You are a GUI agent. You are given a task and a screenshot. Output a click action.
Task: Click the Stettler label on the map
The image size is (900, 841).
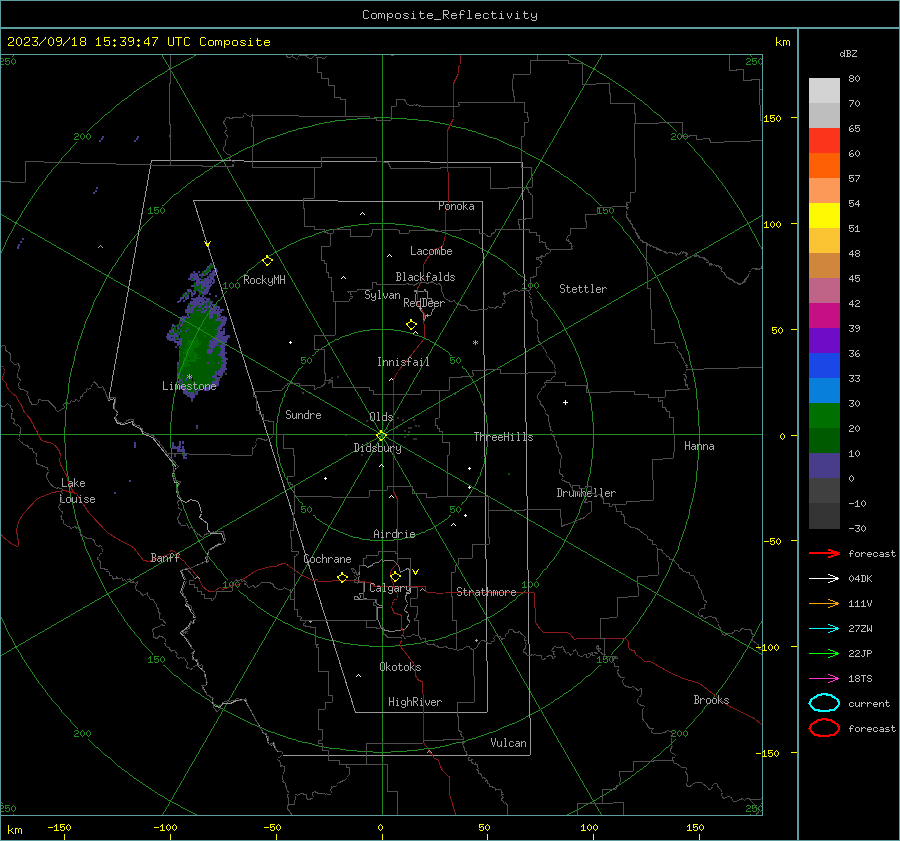pyautogui.click(x=583, y=289)
